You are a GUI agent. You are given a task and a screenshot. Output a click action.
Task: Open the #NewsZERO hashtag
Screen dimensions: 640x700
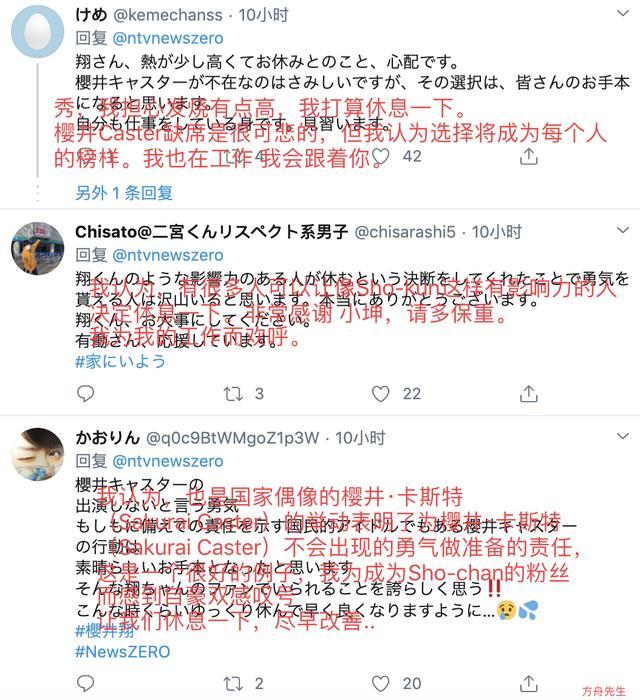[123, 651]
